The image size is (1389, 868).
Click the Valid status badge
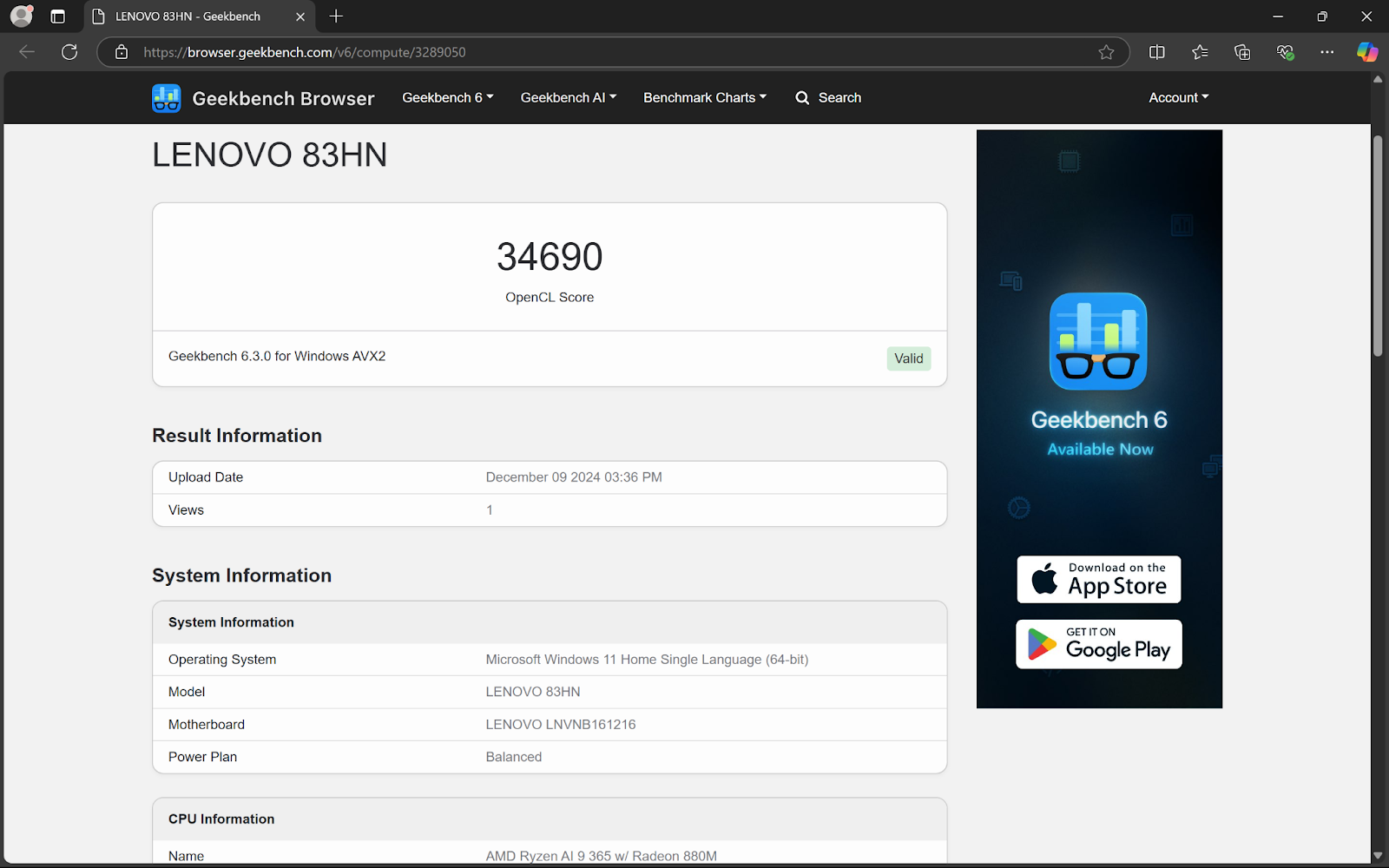pyautogui.click(x=909, y=358)
